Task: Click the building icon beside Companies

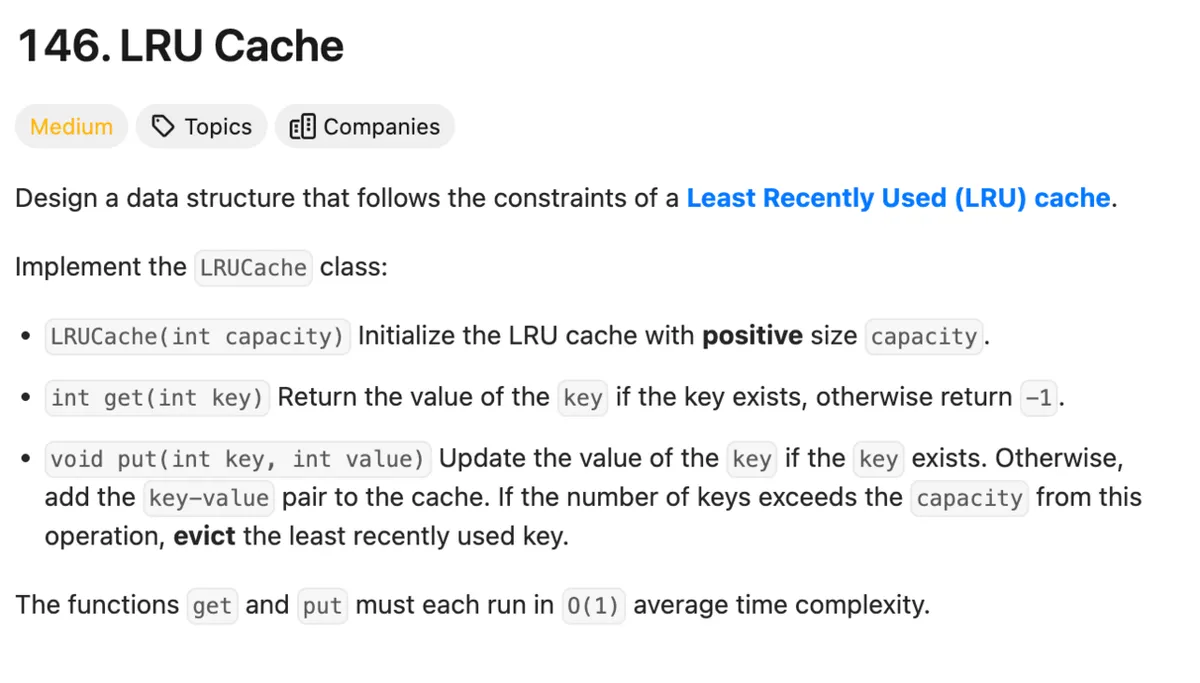Action: click(x=302, y=127)
